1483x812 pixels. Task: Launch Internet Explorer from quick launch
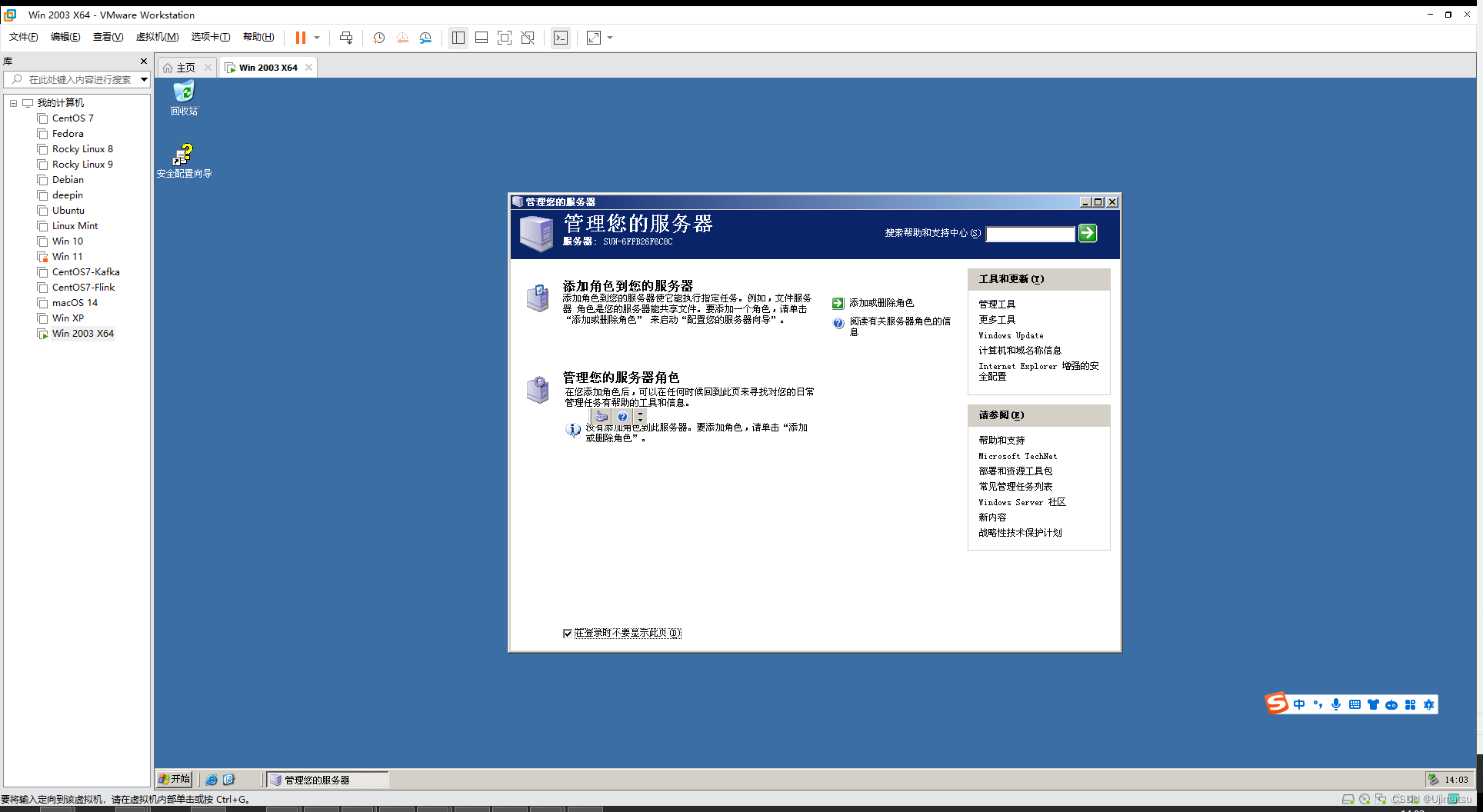(211, 780)
